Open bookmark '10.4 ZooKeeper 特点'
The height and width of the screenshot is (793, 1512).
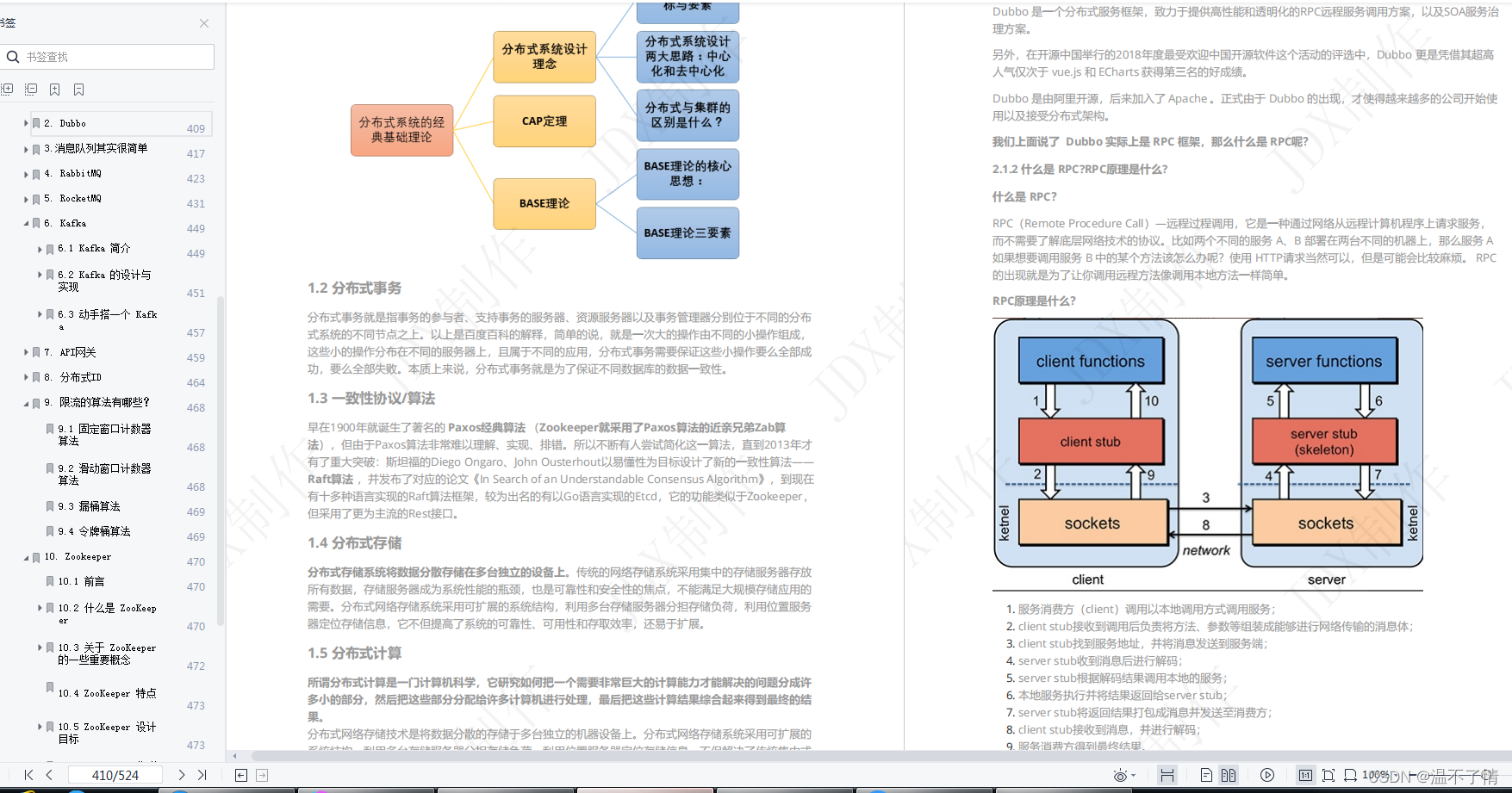point(107,693)
